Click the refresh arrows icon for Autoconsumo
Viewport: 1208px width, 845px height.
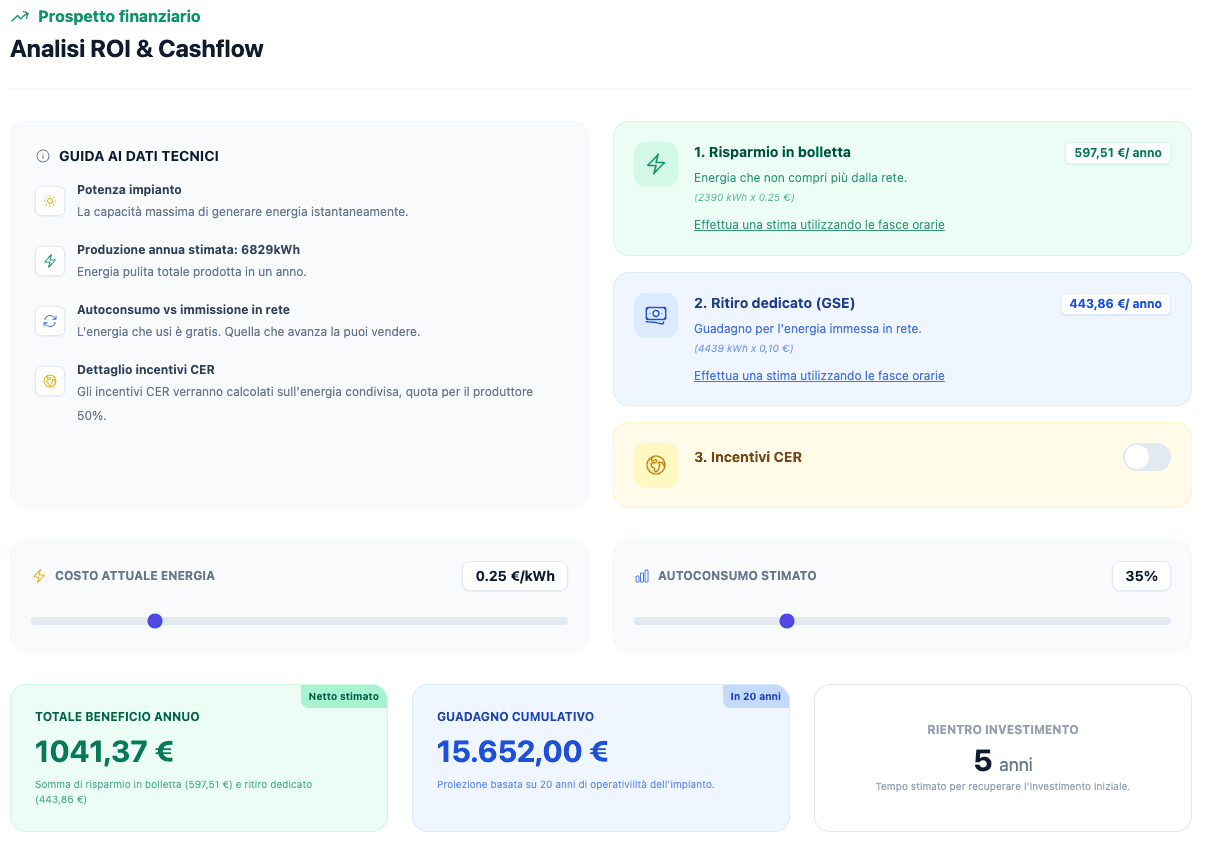pos(50,321)
